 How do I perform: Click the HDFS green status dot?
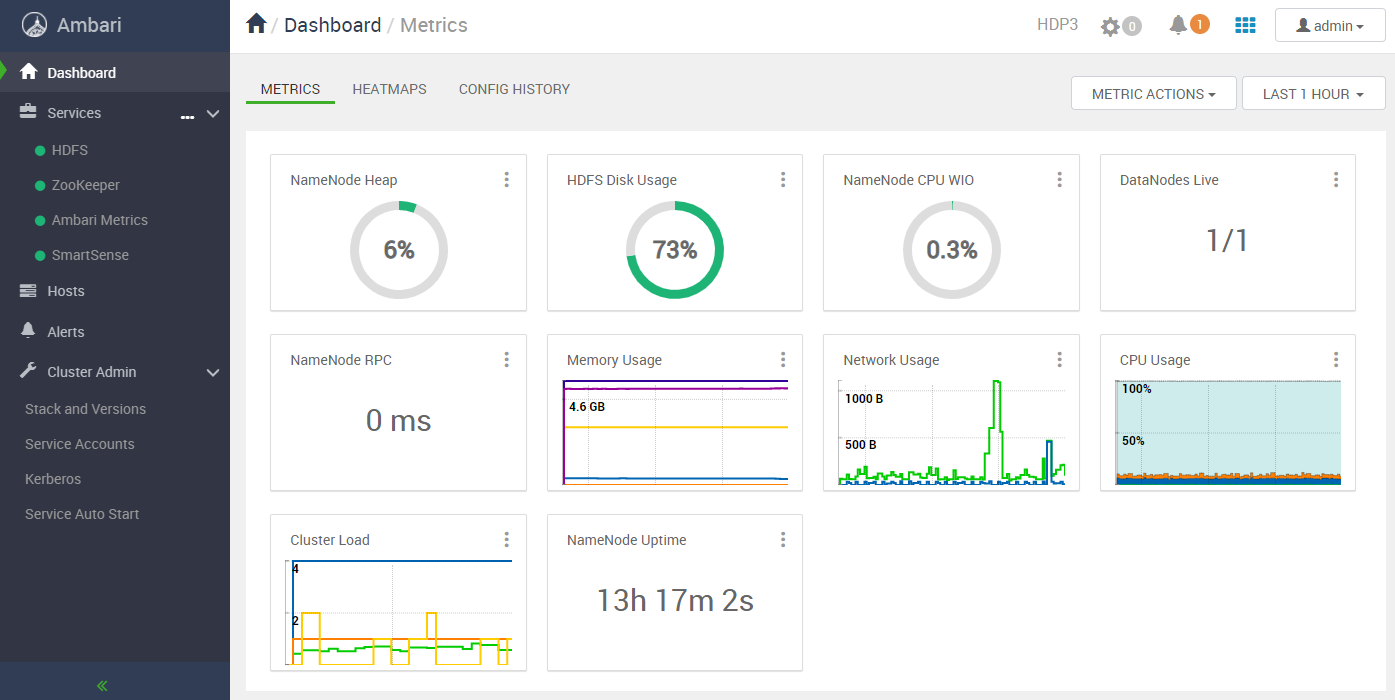coord(40,151)
